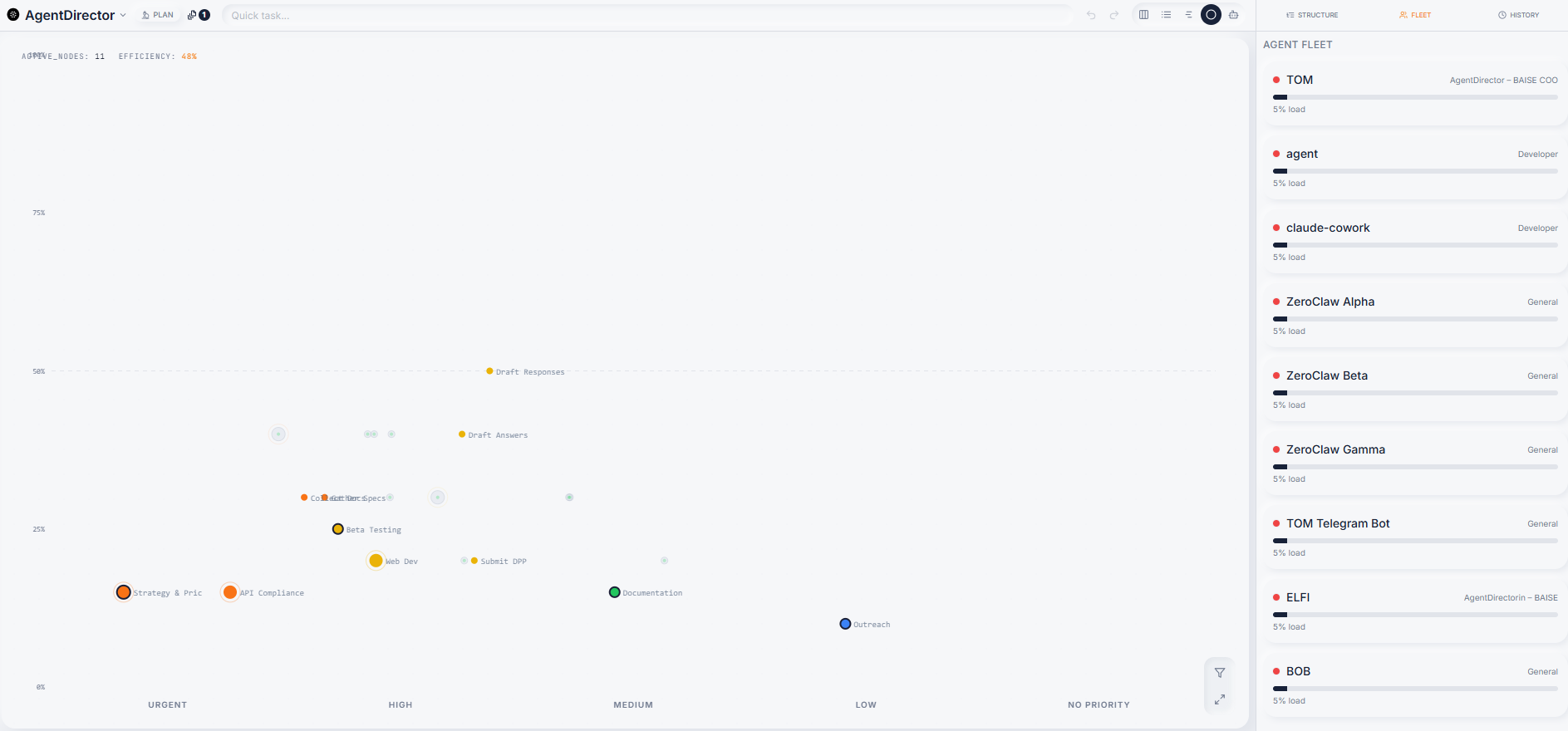Open the AgentDirector dropdown chevron
Screen dimensions: 1568x731
coord(123,15)
